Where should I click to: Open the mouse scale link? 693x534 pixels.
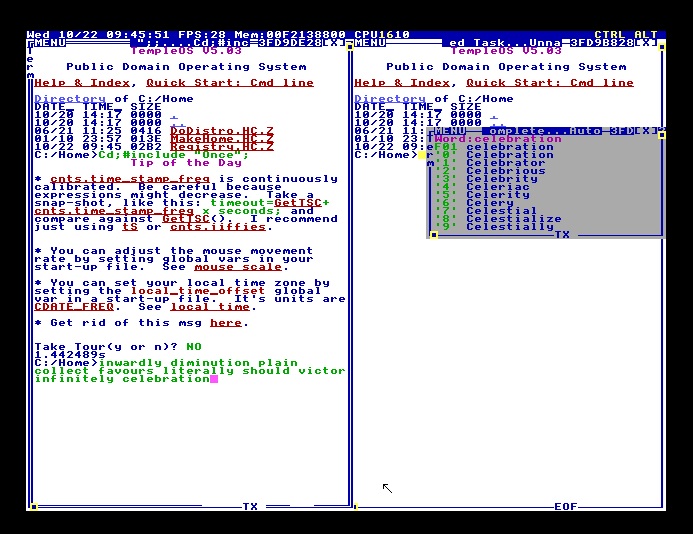[x=238, y=267]
